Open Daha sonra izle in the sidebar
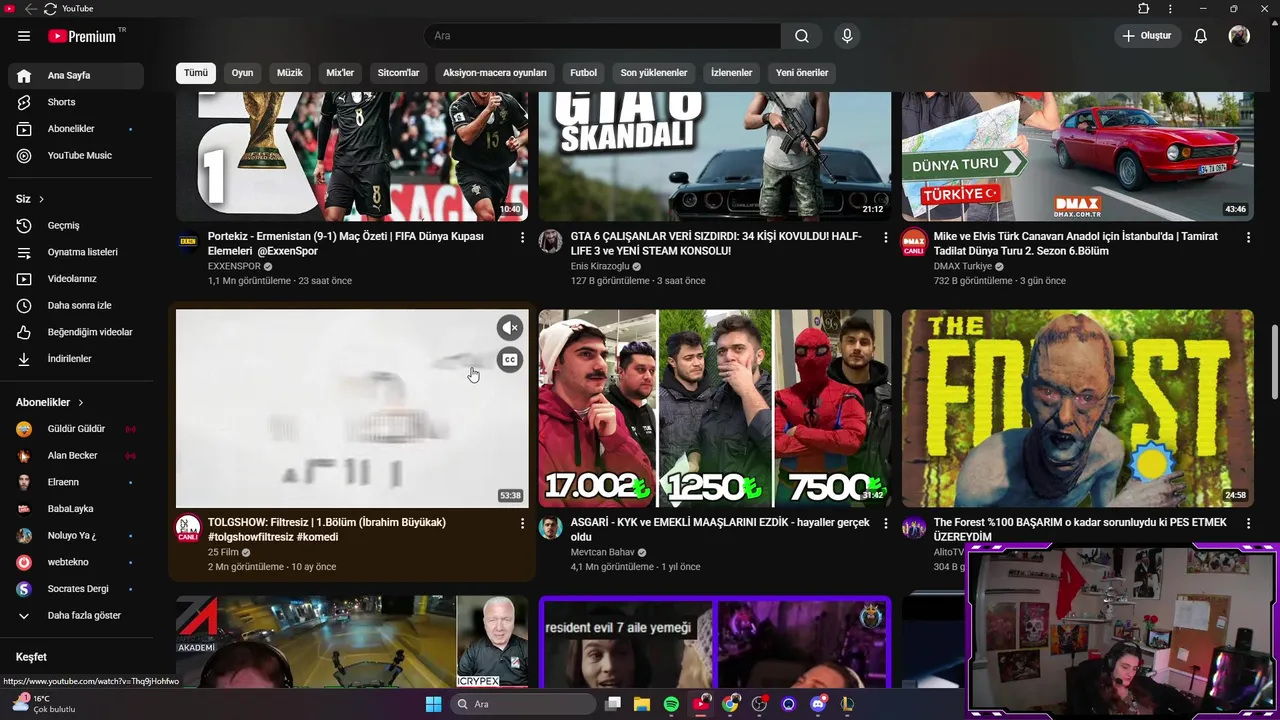This screenshot has width=1280, height=720. (76, 305)
